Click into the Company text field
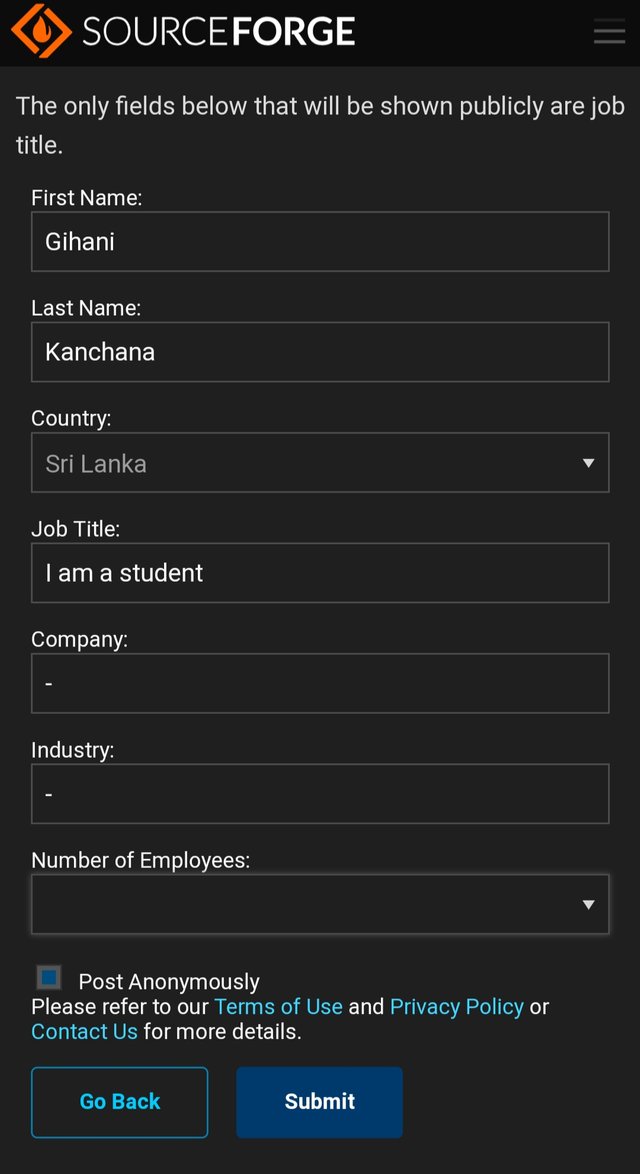Image resolution: width=640 pixels, height=1174 pixels. point(320,683)
